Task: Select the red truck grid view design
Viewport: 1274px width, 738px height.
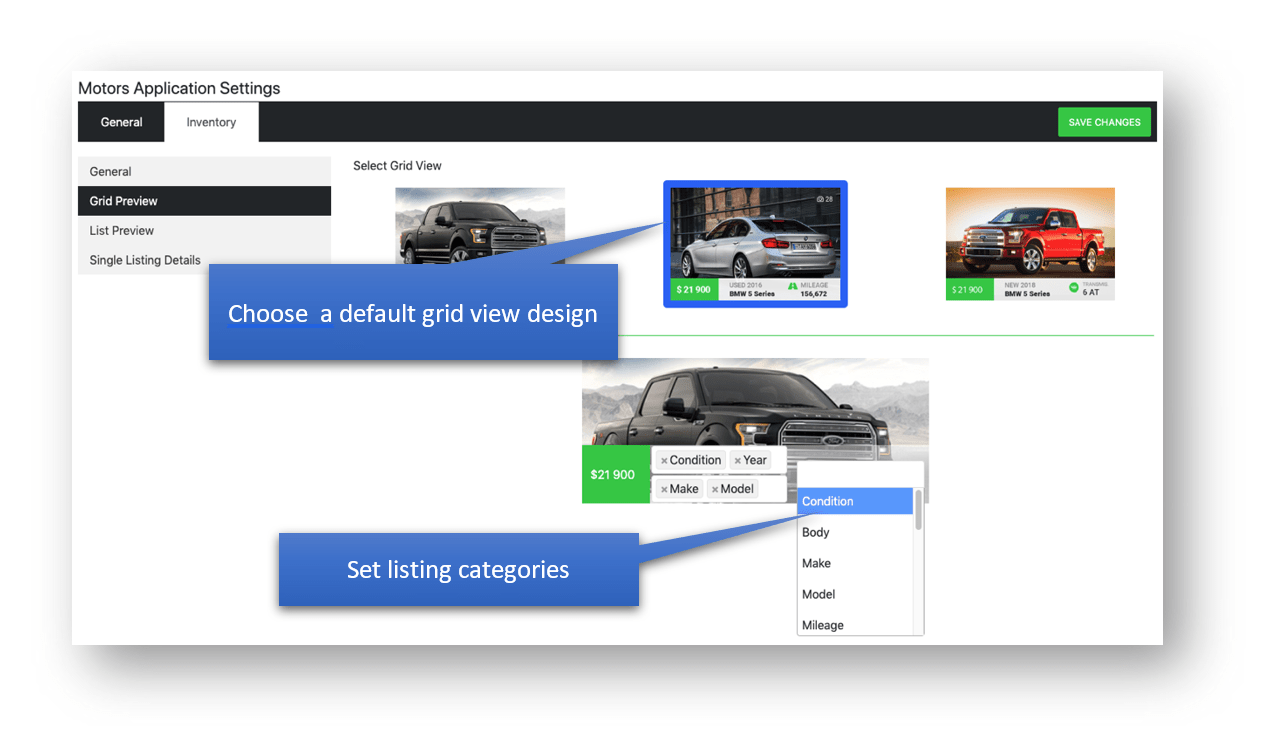Action: pos(1030,243)
